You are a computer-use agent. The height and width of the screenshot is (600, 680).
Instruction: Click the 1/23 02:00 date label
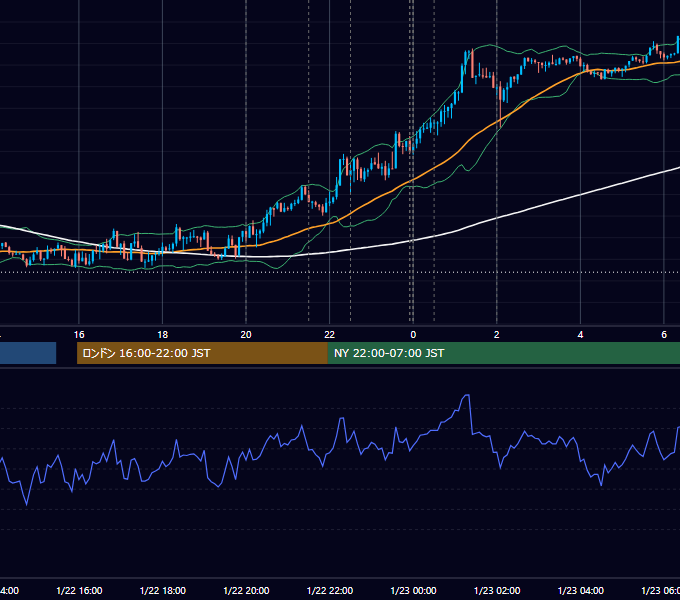point(497,590)
